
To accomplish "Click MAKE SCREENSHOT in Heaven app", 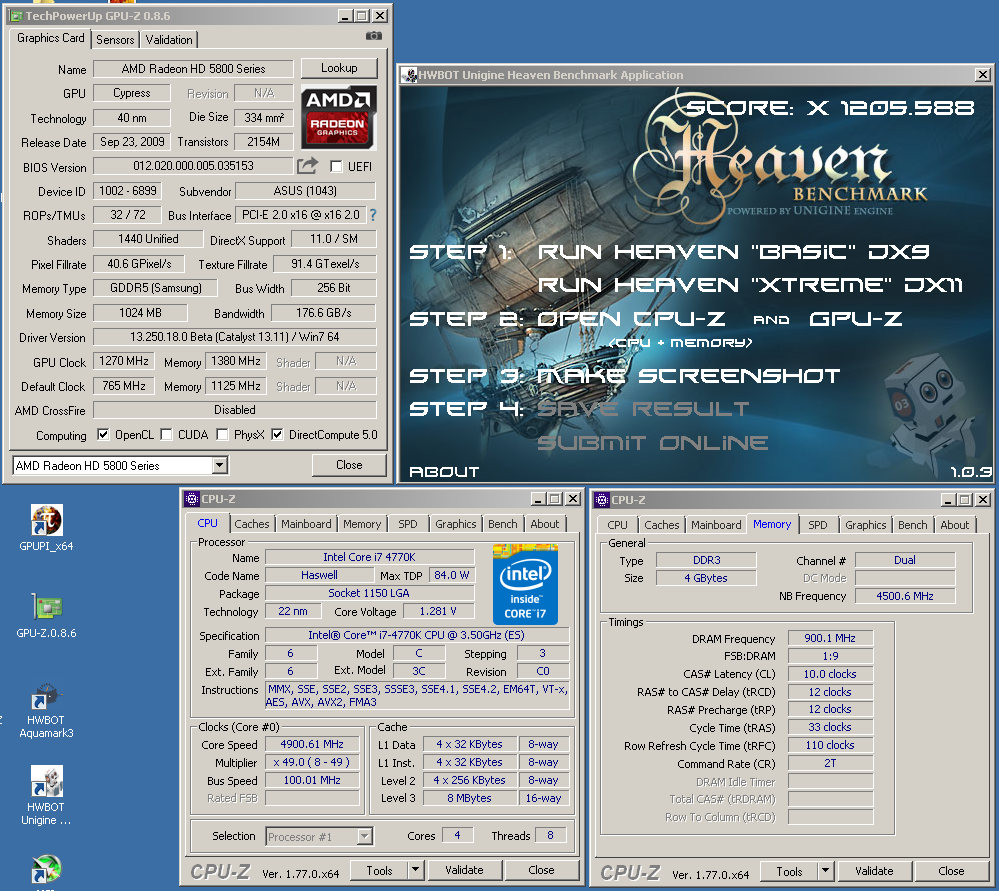I will [689, 376].
